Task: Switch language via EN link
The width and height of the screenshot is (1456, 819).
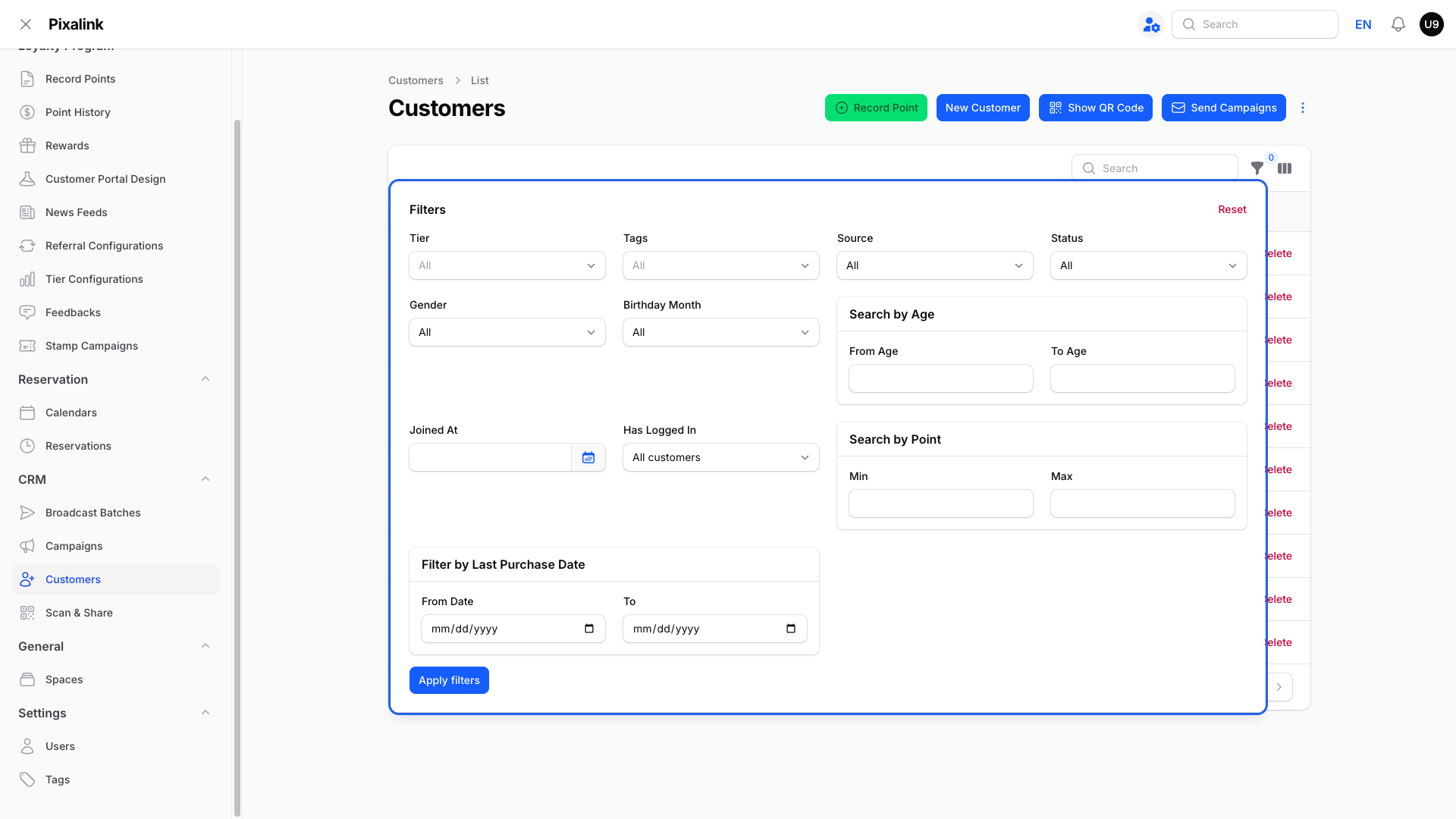Action: click(x=1363, y=24)
